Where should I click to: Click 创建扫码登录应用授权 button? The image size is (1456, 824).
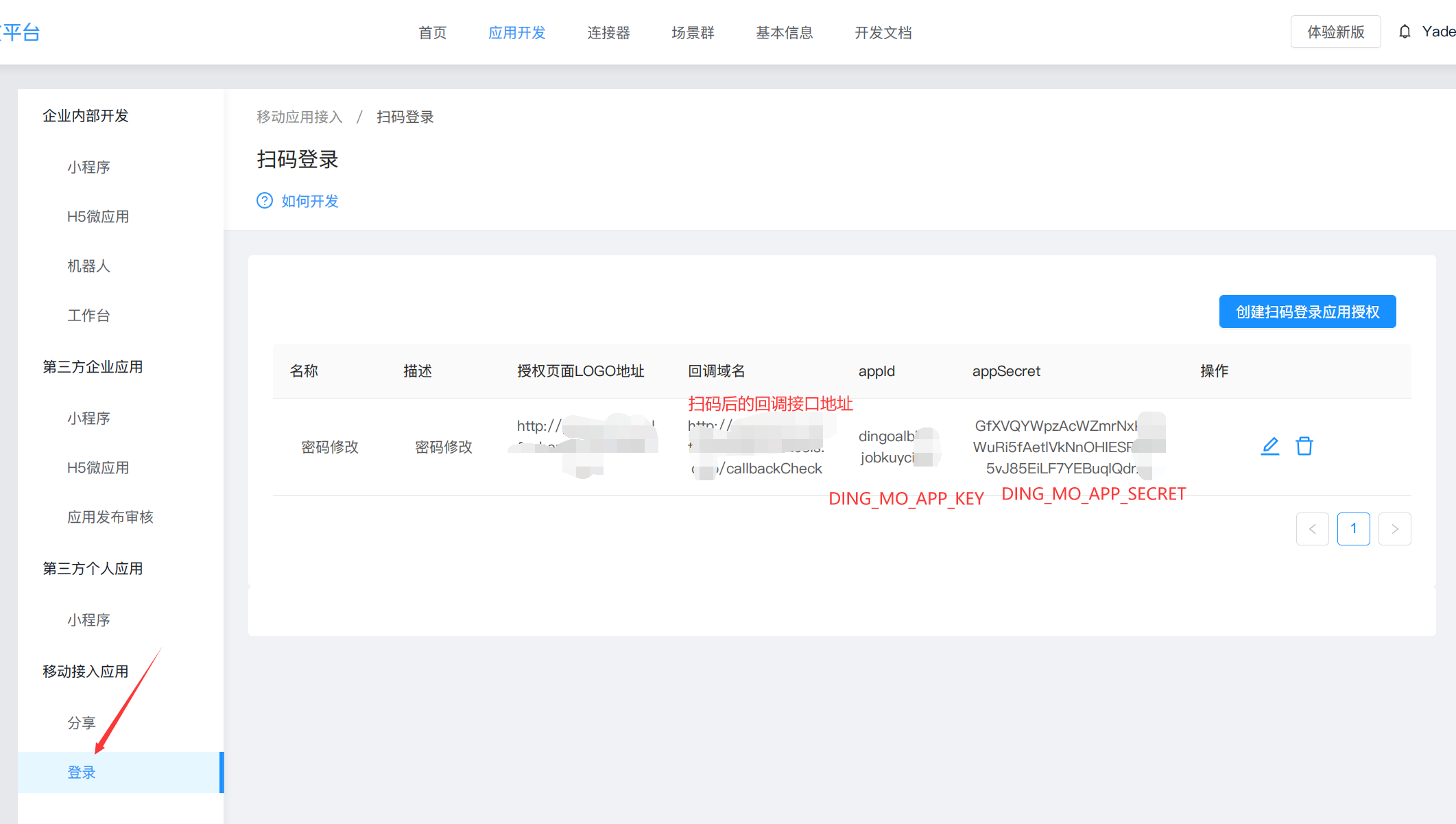[x=1307, y=312]
